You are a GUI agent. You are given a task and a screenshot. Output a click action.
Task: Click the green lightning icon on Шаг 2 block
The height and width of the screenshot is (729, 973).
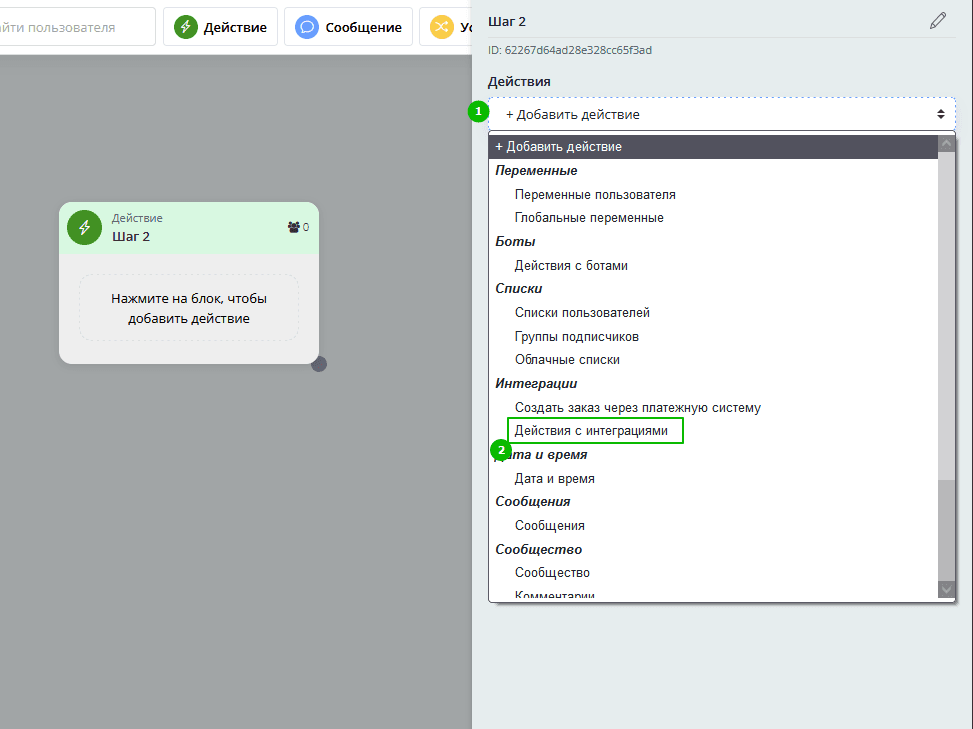click(x=85, y=227)
